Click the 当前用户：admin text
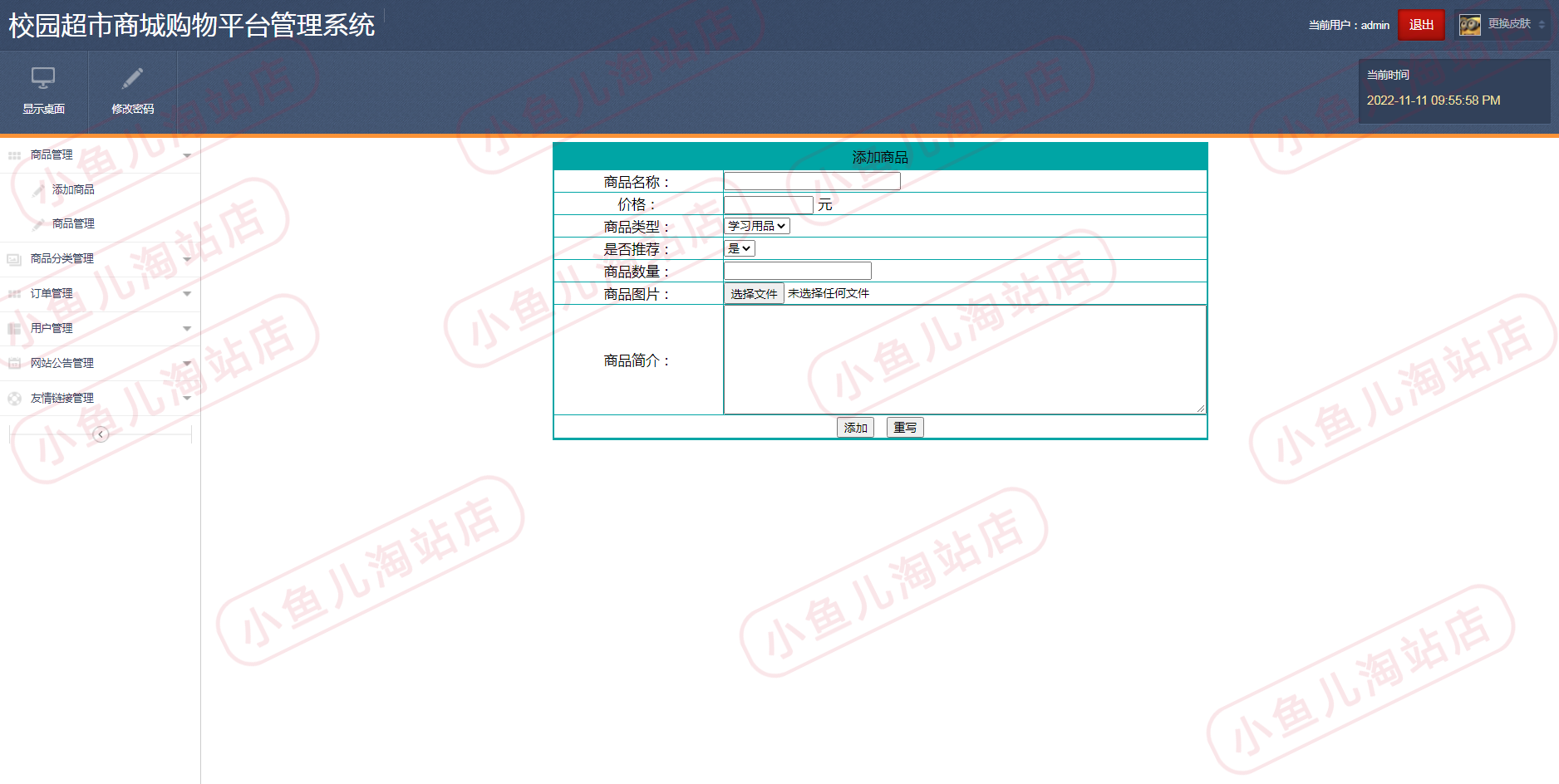This screenshot has width=1559, height=784. (x=1349, y=25)
